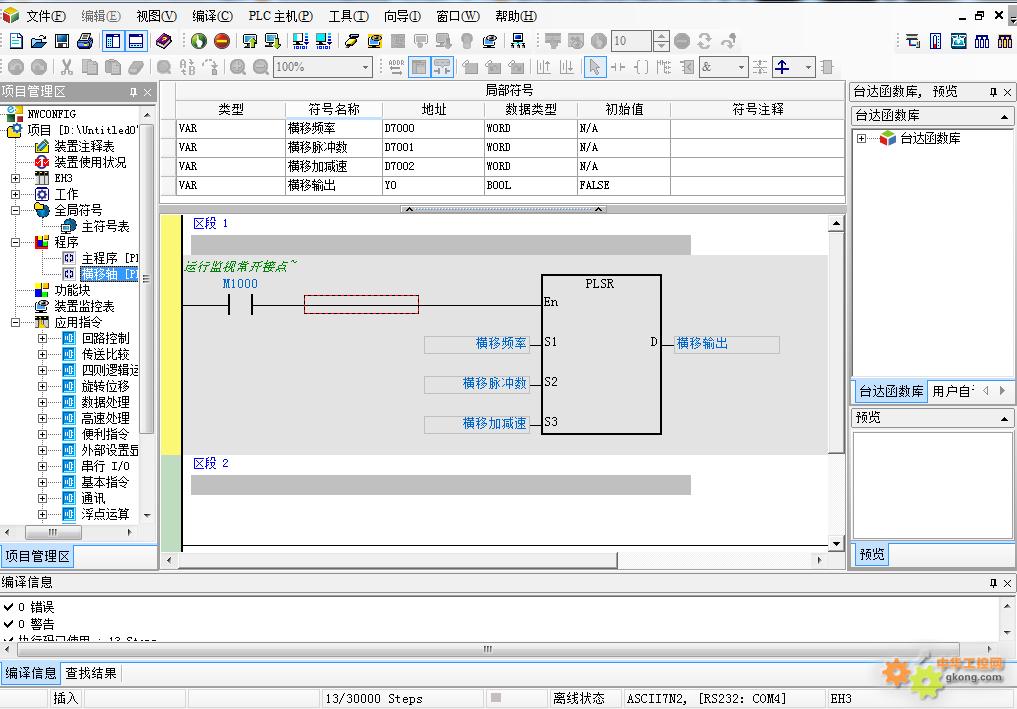Toggle the local symbol table display

[x=419, y=67]
